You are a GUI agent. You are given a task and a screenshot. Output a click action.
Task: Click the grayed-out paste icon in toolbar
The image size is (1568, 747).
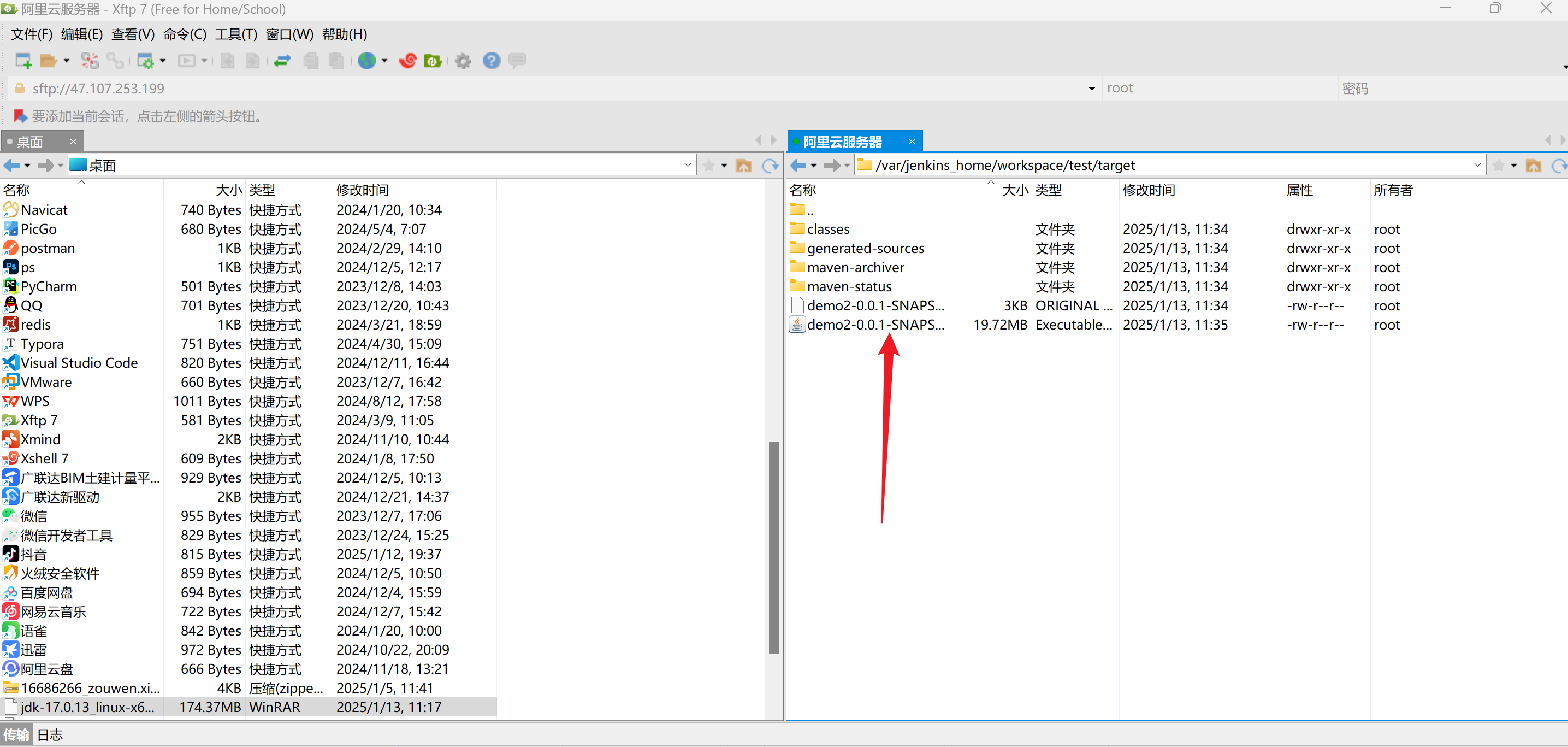[x=336, y=60]
